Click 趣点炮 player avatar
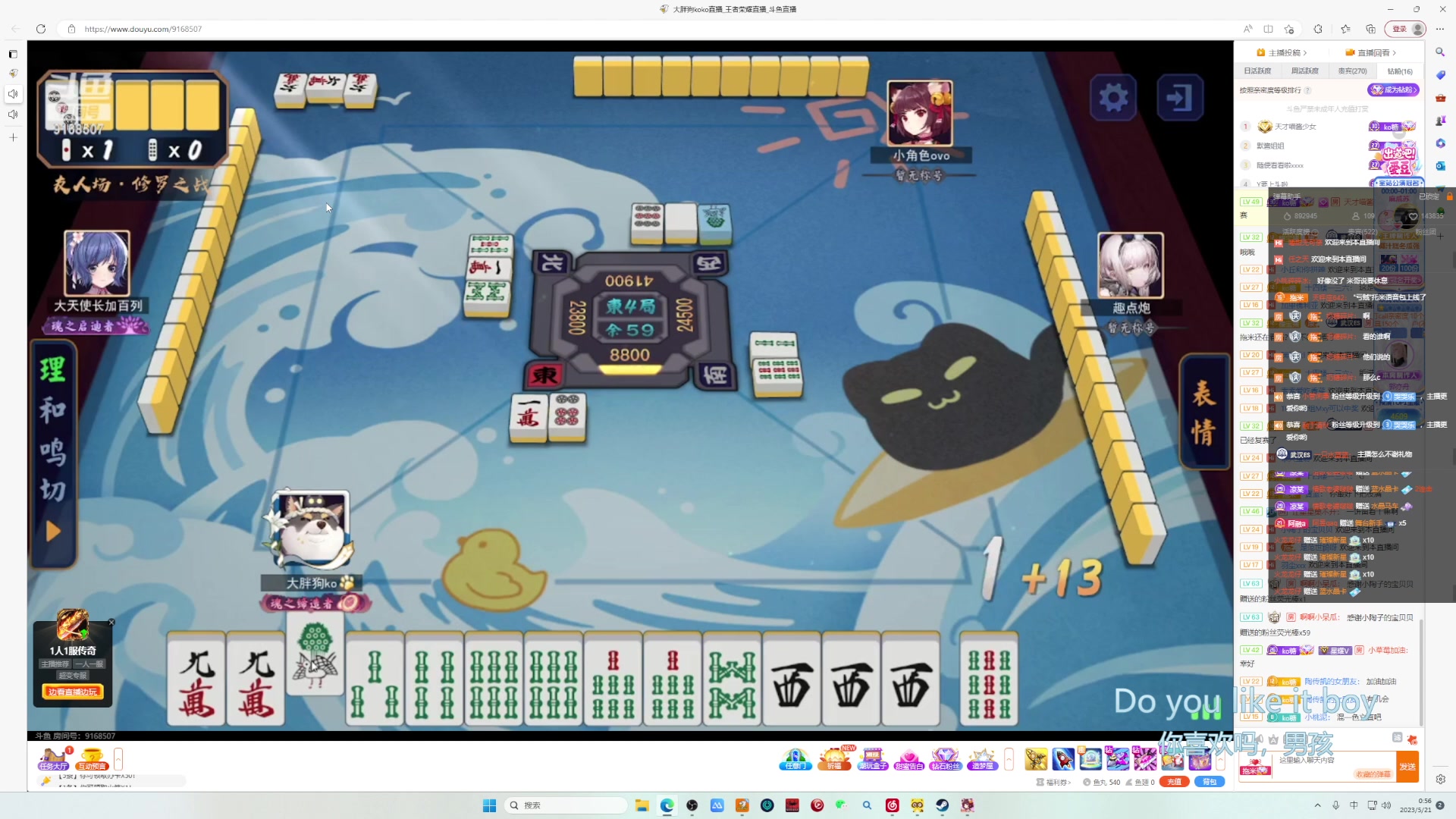 1131,265
